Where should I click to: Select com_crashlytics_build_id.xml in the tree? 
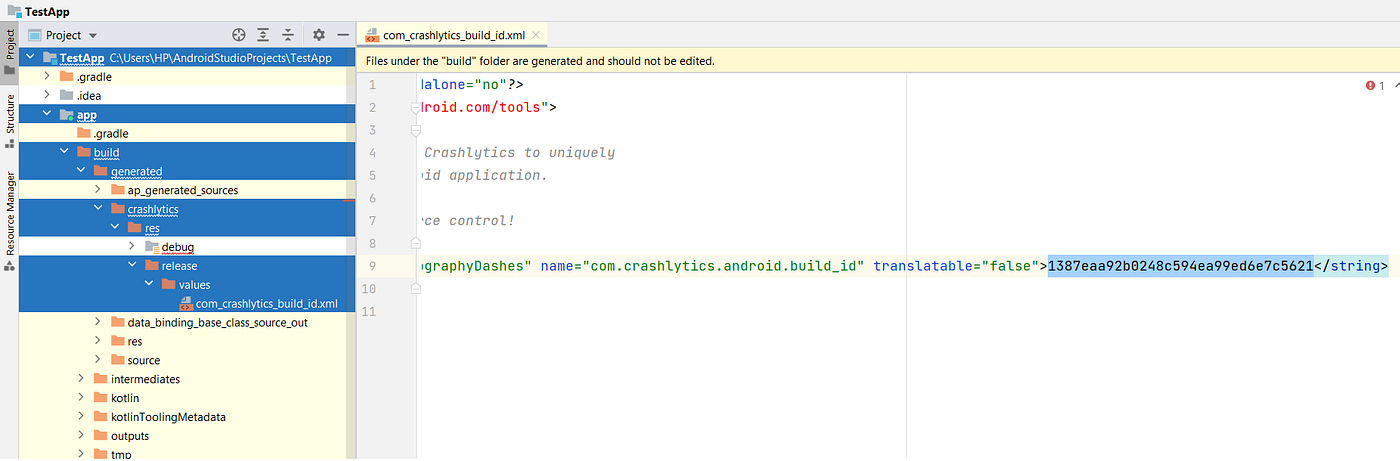(187, 304)
